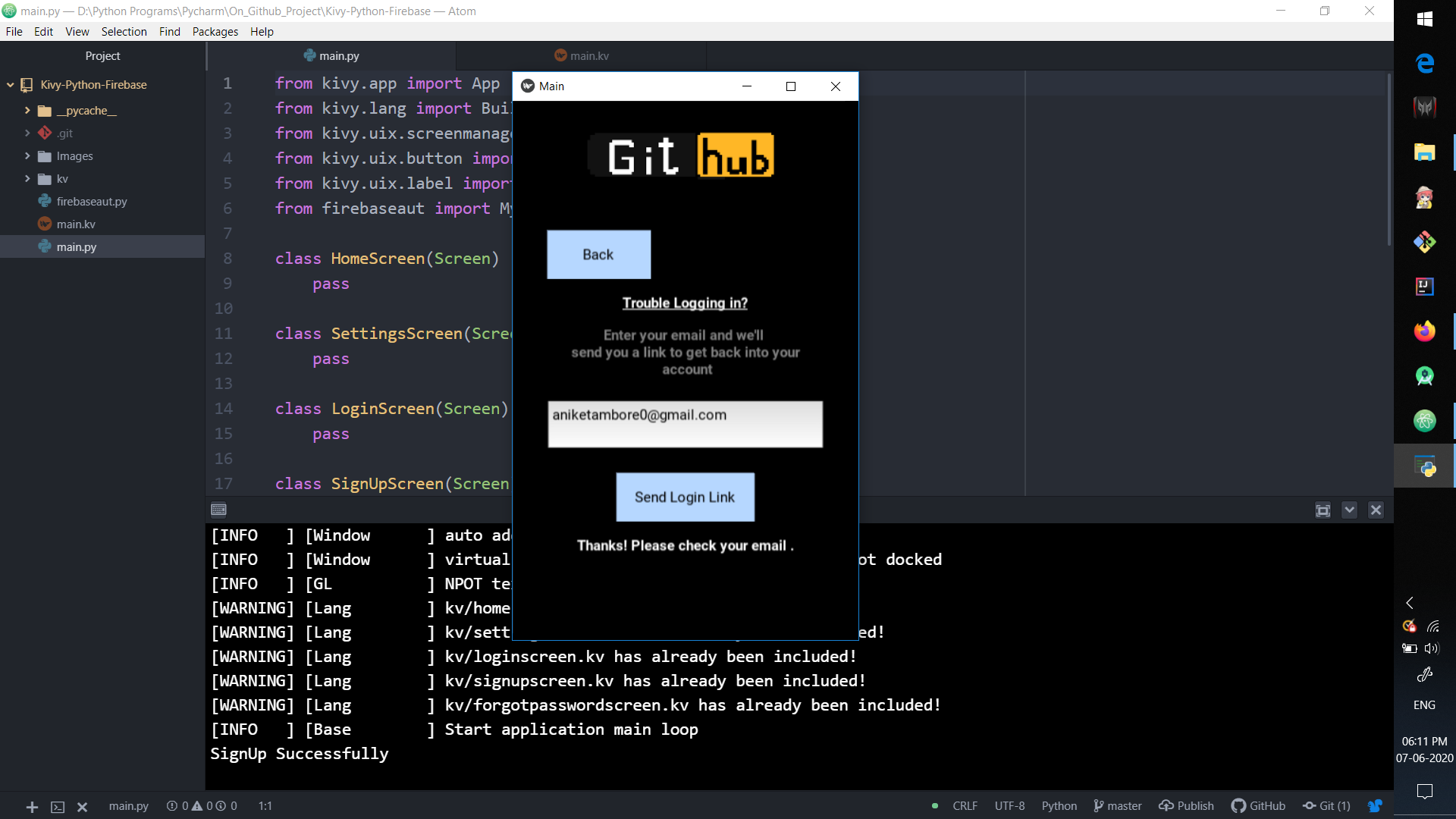Click the terminal panel icon in status bar

58,807
